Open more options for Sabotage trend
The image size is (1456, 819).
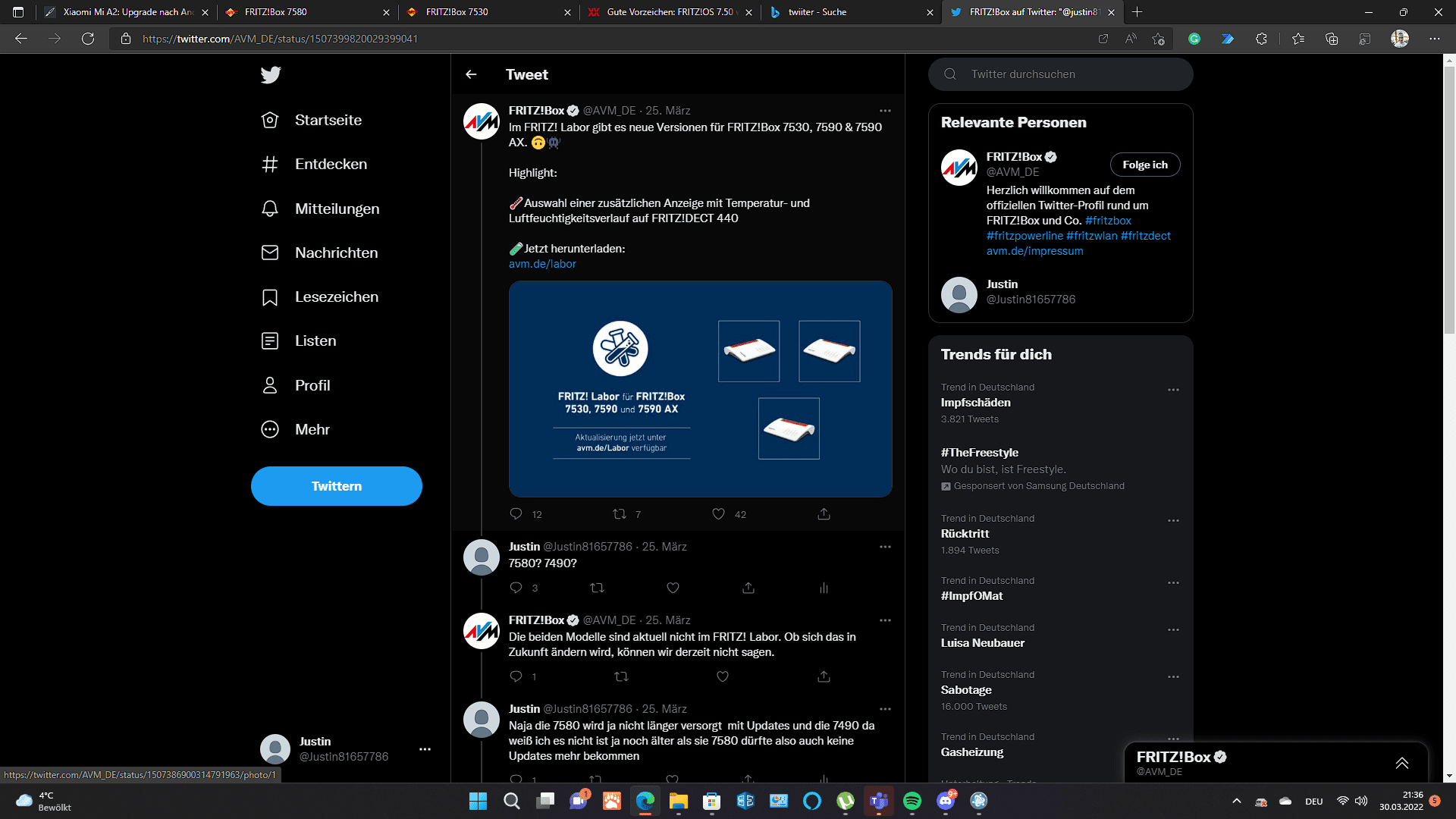[x=1173, y=677]
